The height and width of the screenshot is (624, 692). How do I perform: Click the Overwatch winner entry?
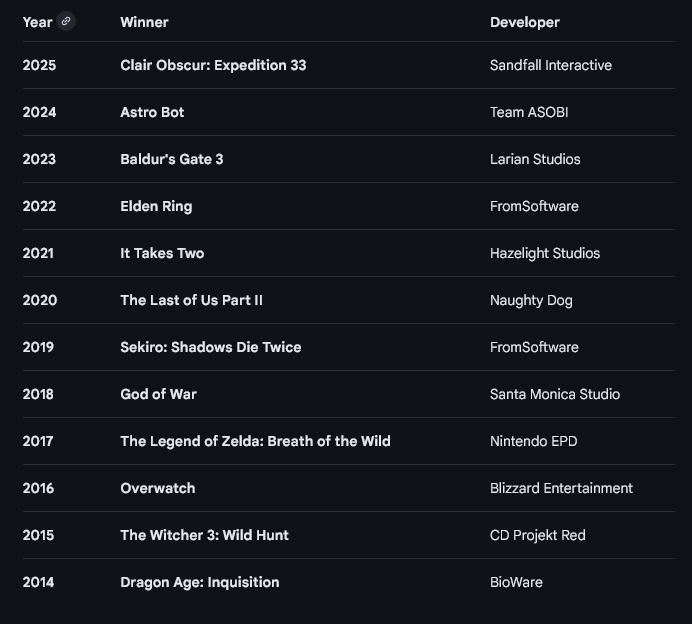pos(157,488)
